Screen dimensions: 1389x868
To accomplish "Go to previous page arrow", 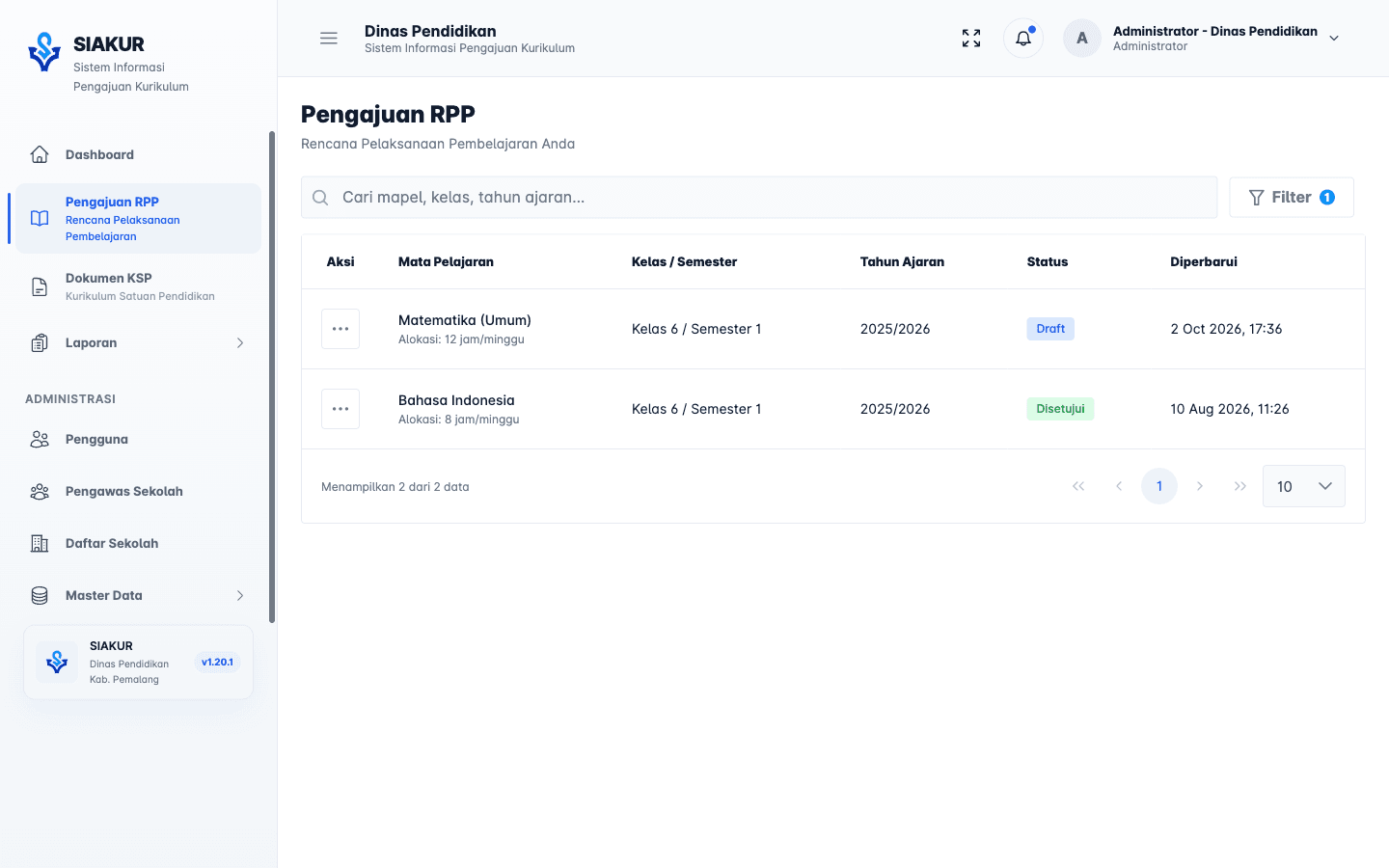I will tap(1119, 486).
